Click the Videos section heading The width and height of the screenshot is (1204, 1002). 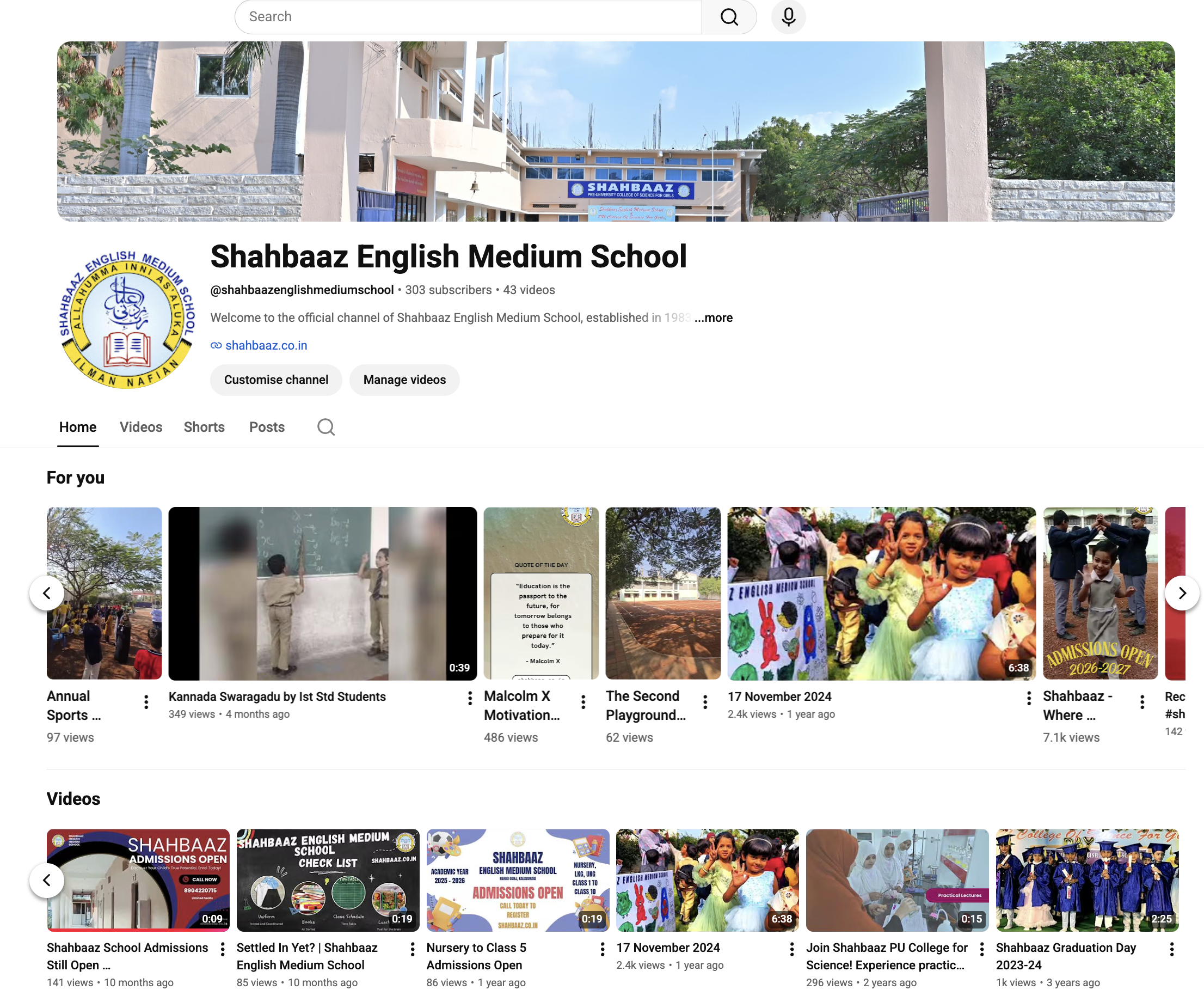coord(73,798)
